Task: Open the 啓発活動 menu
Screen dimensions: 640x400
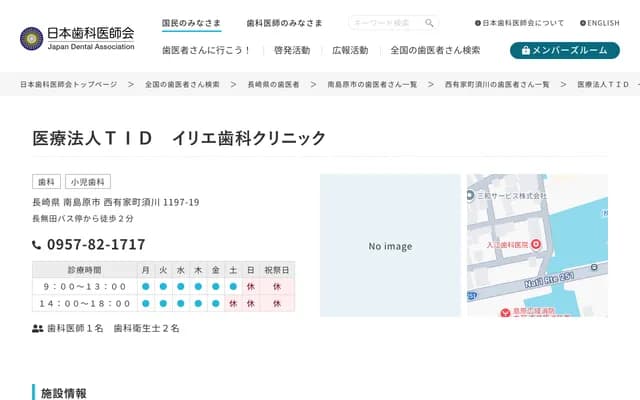Action: pos(292,50)
